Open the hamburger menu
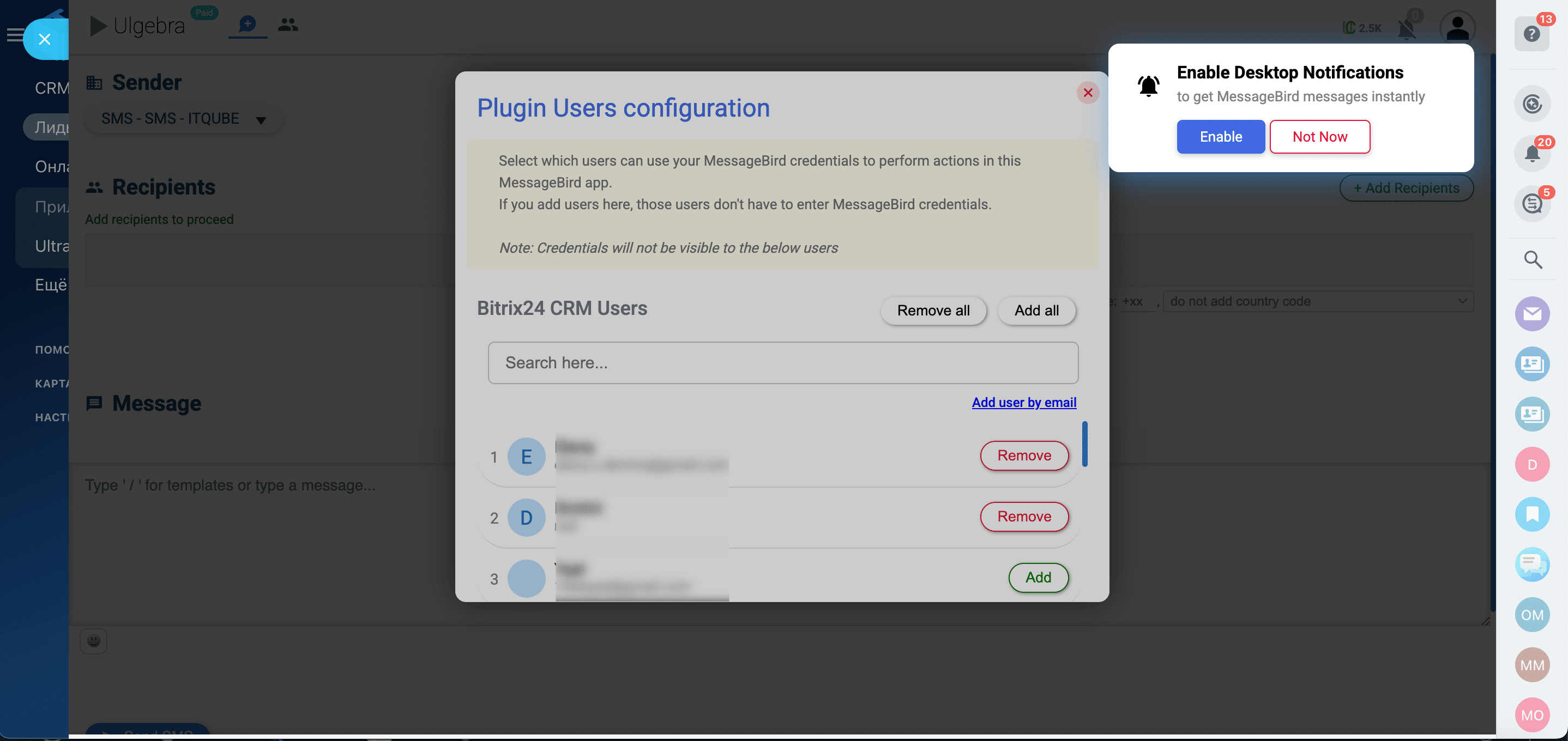Screen dimensions: 1568x741 14,35
